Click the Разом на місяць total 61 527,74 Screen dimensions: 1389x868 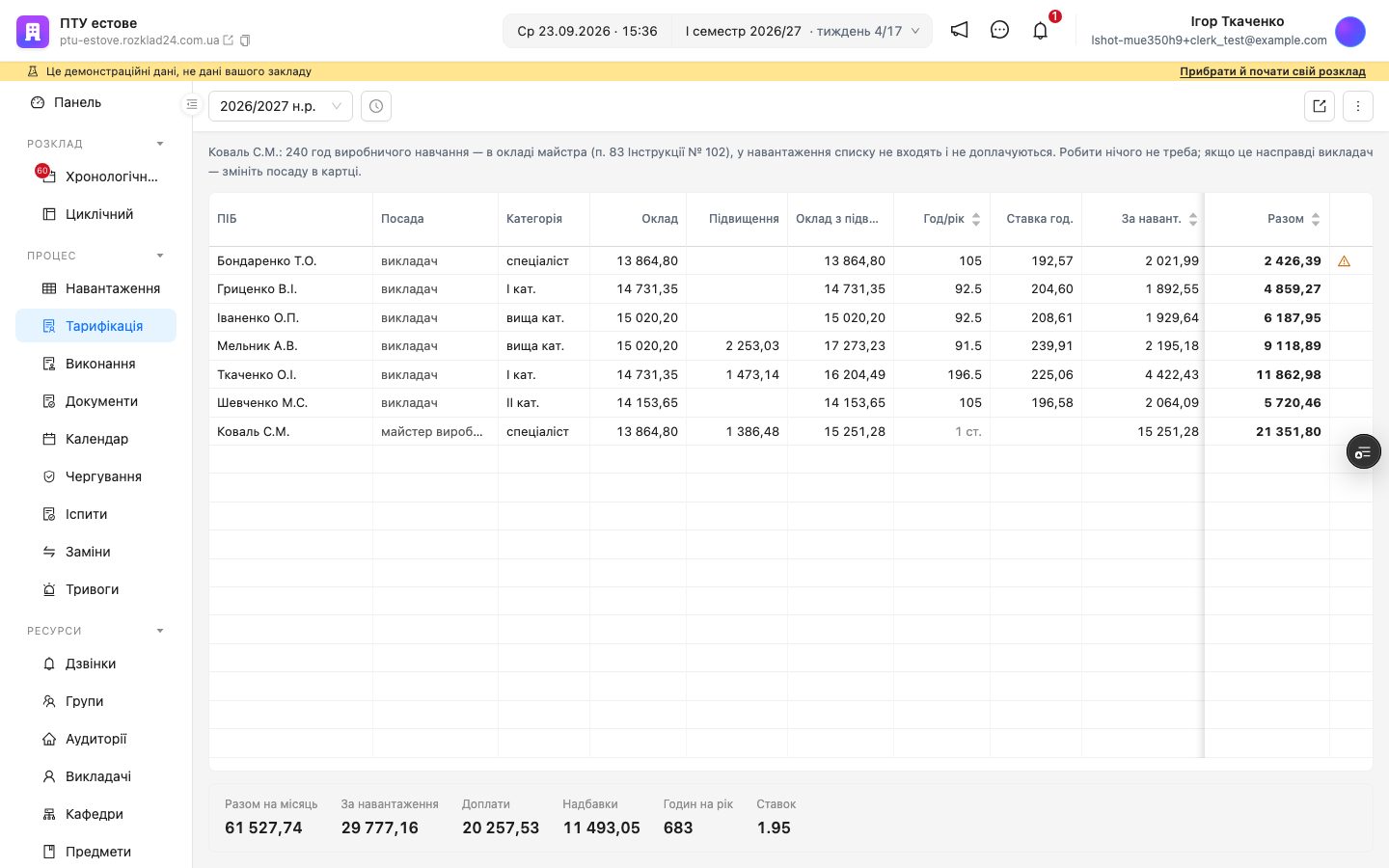coord(263,827)
